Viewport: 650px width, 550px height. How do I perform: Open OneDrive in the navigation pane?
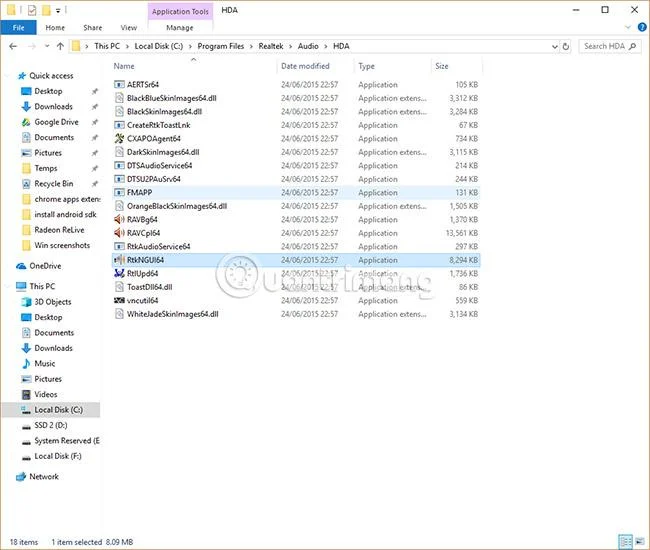coord(45,266)
